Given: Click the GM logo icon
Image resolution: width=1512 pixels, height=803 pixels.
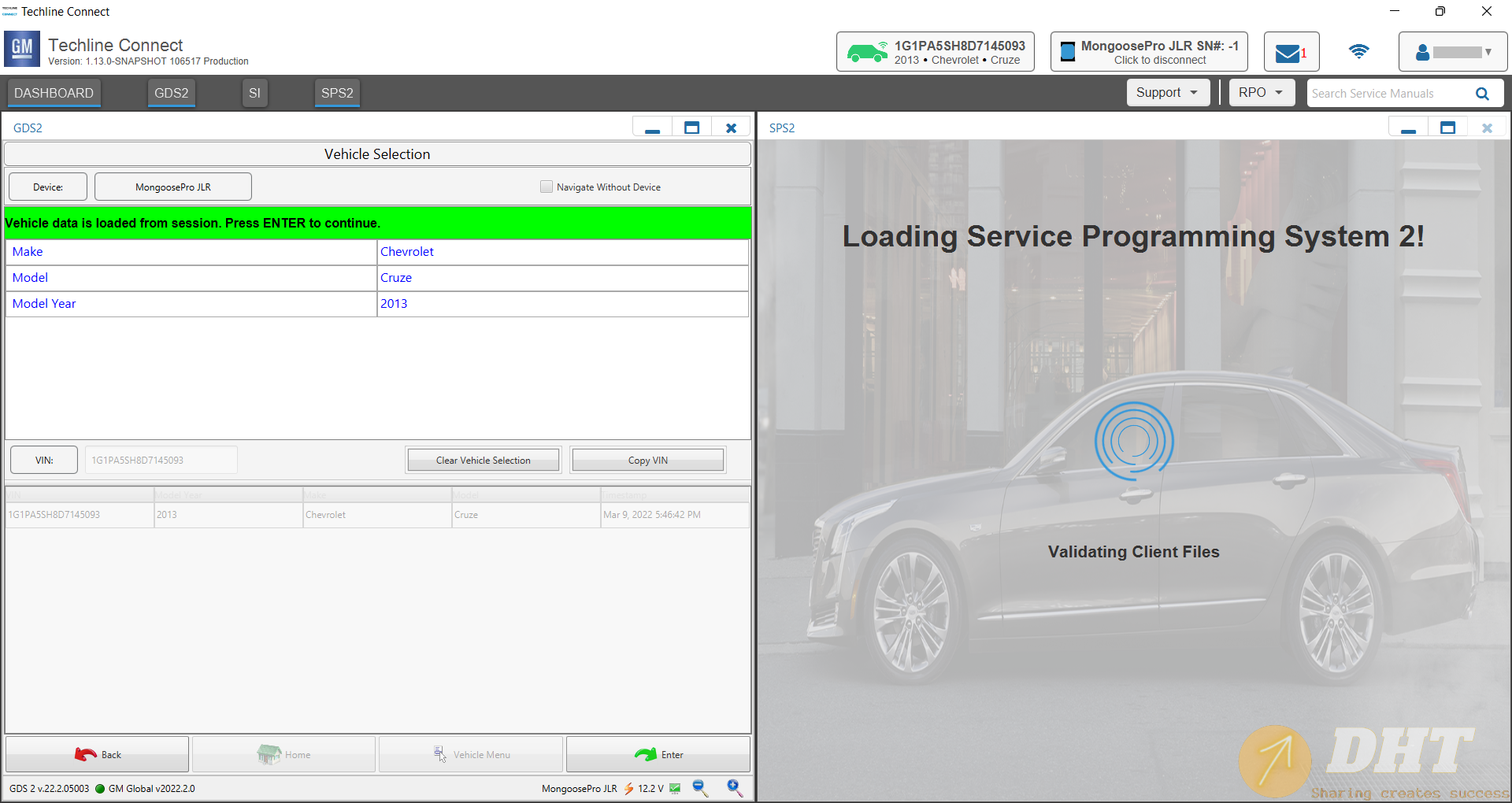Looking at the screenshot, I should coord(22,49).
